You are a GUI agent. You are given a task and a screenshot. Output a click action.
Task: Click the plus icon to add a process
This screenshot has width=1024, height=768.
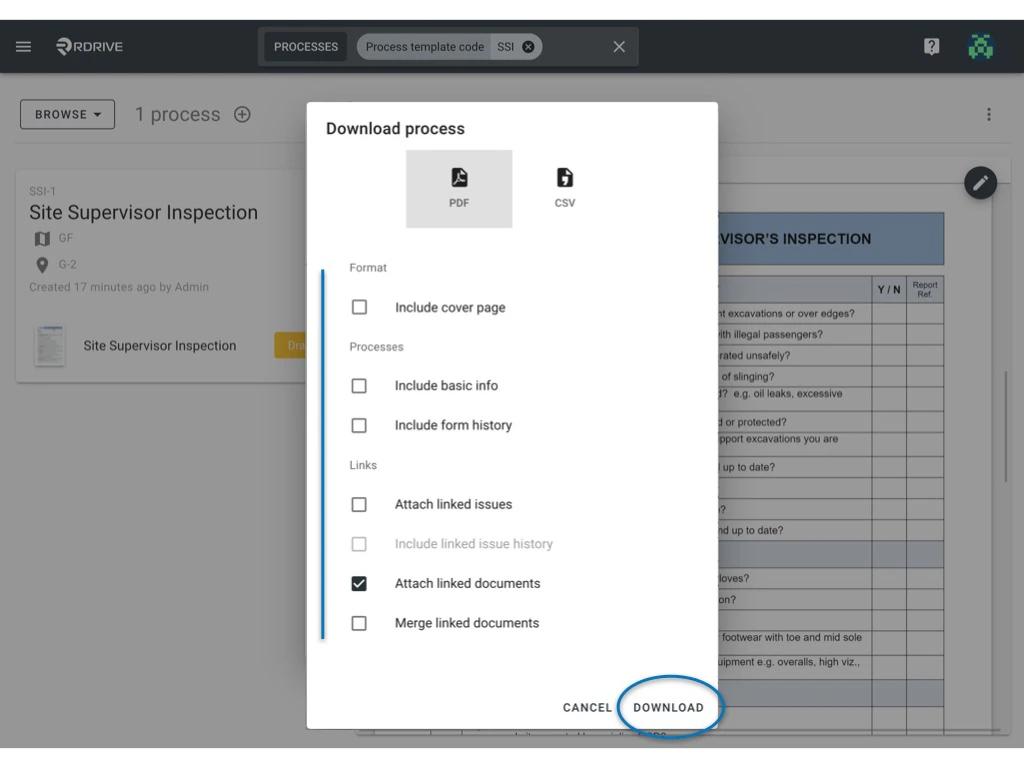pos(242,114)
